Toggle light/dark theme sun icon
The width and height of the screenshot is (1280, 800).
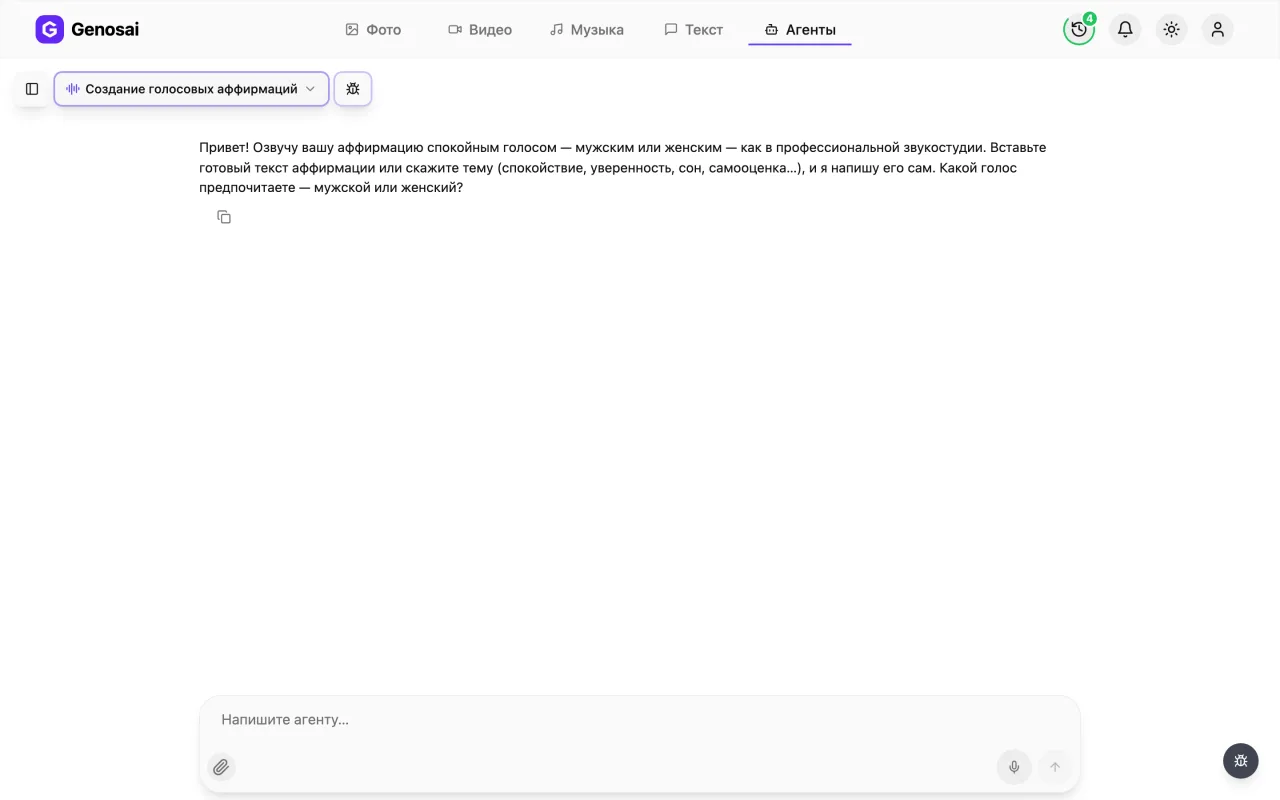(x=1171, y=29)
